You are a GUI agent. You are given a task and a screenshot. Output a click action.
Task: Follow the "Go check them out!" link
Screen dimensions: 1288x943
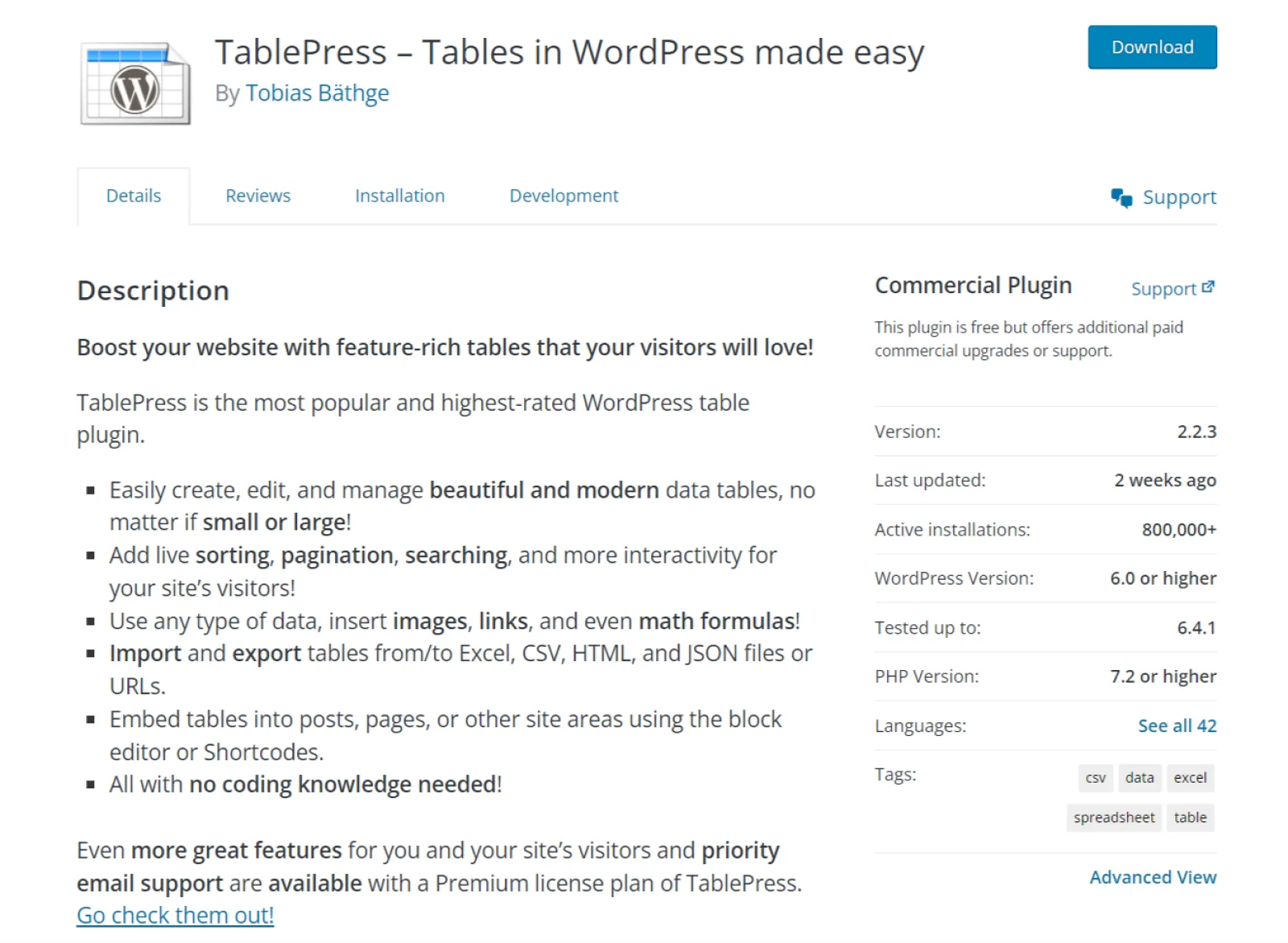(175, 916)
